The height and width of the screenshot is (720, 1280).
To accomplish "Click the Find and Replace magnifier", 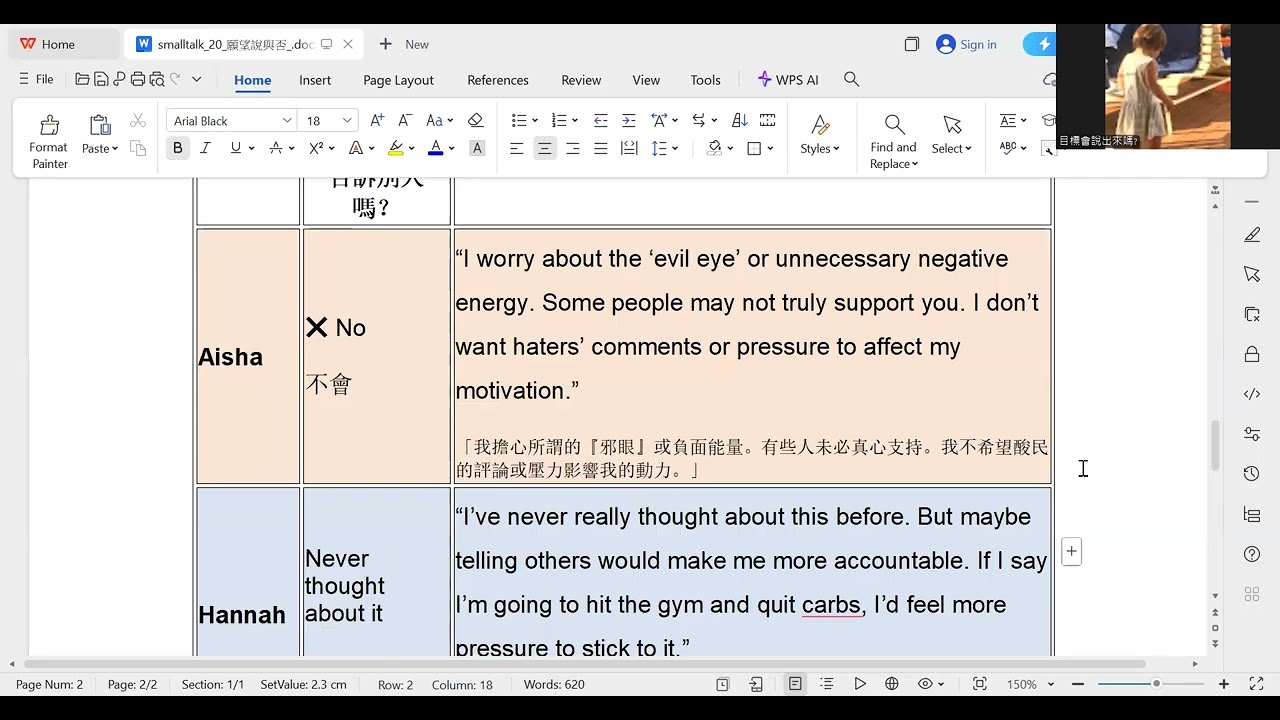I will click(x=894, y=125).
